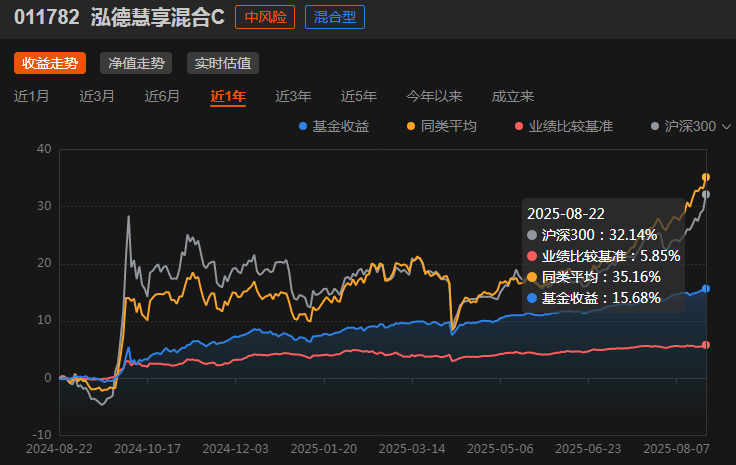This screenshot has width=736, height=465.
Task: Toggle the 业绩比较基准 legend series
Action: click(564, 126)
